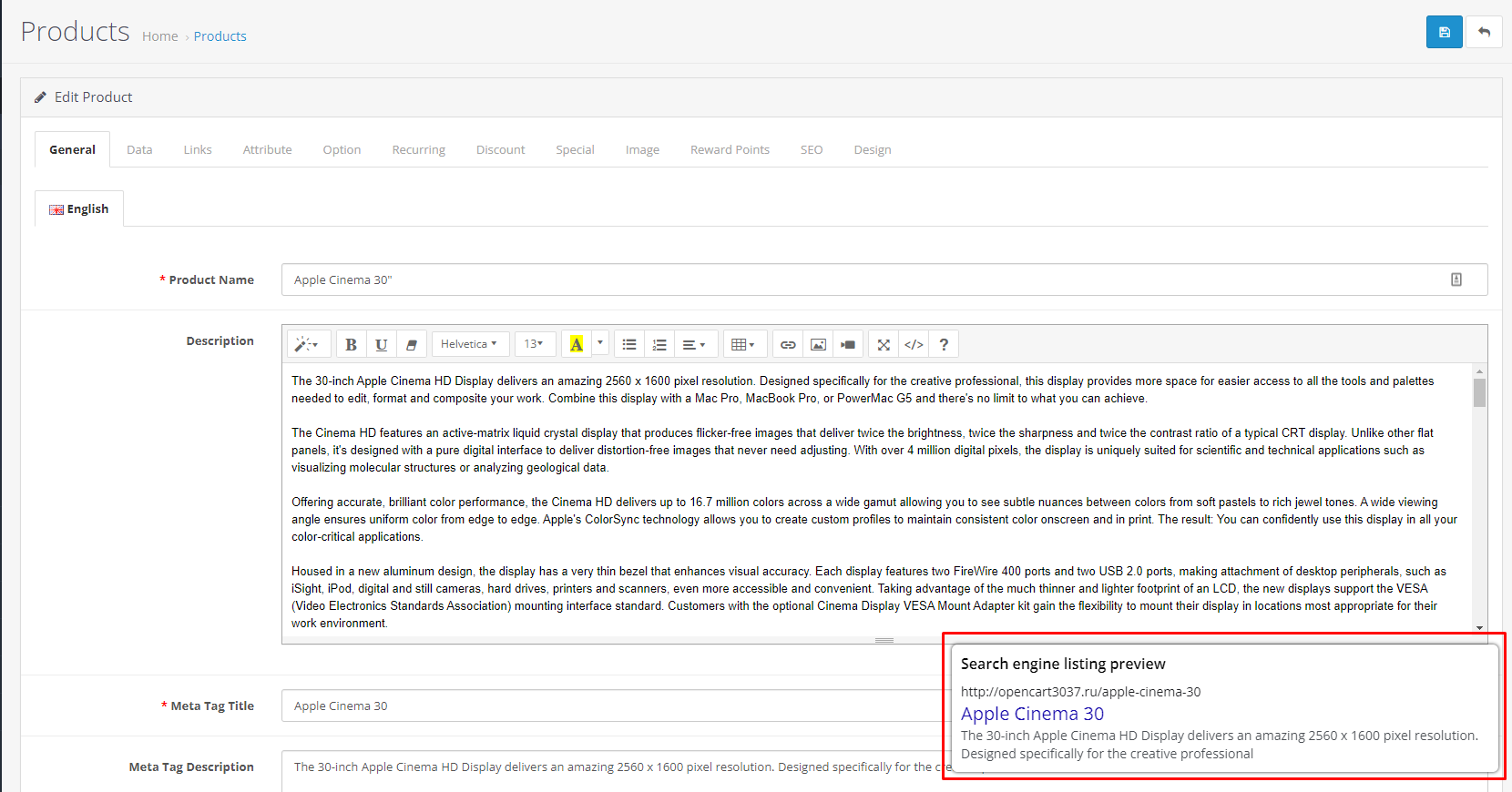
Task: Insert a picture using image icon
Action: click(x=818, y=344)
